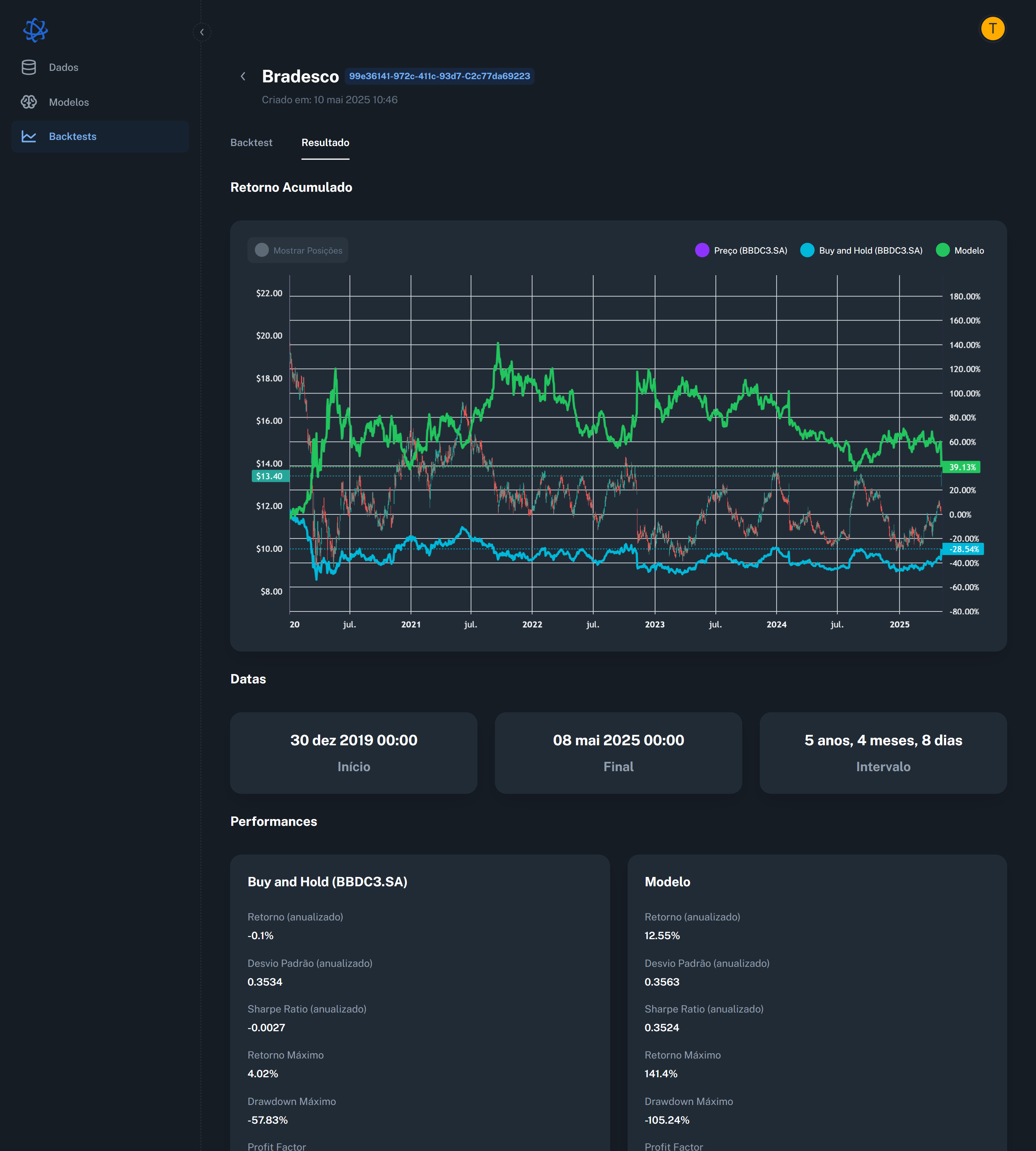The height and width of the screenshot is (1151, 1036).
Task: Click Modelo annualized return 12.55%
Action: click(x=662, y=935)
